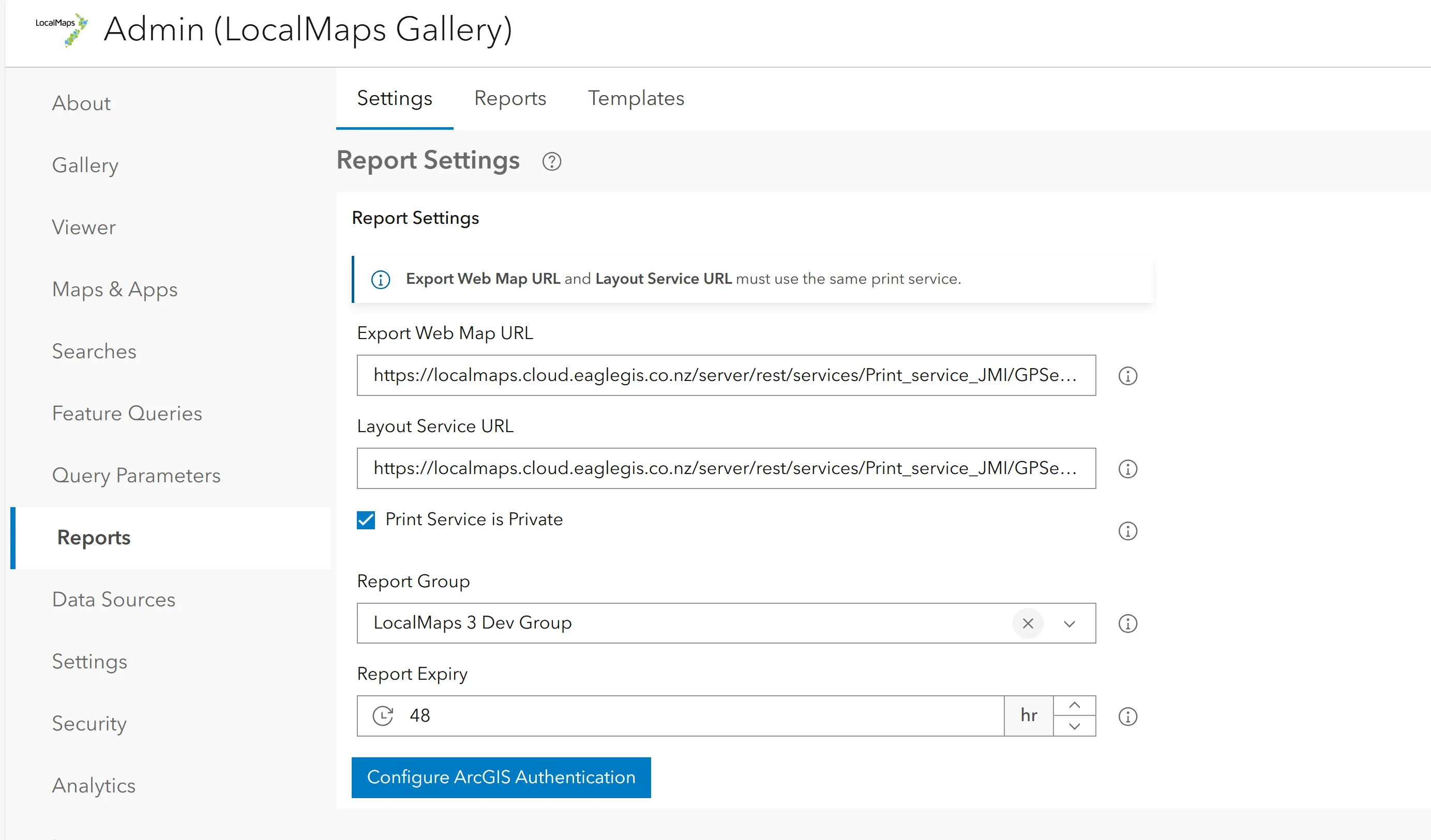This screenshot has height=840, width=1431.
Task: Expand the Report Group dropdown chevron
Action: coord(1070,624)
